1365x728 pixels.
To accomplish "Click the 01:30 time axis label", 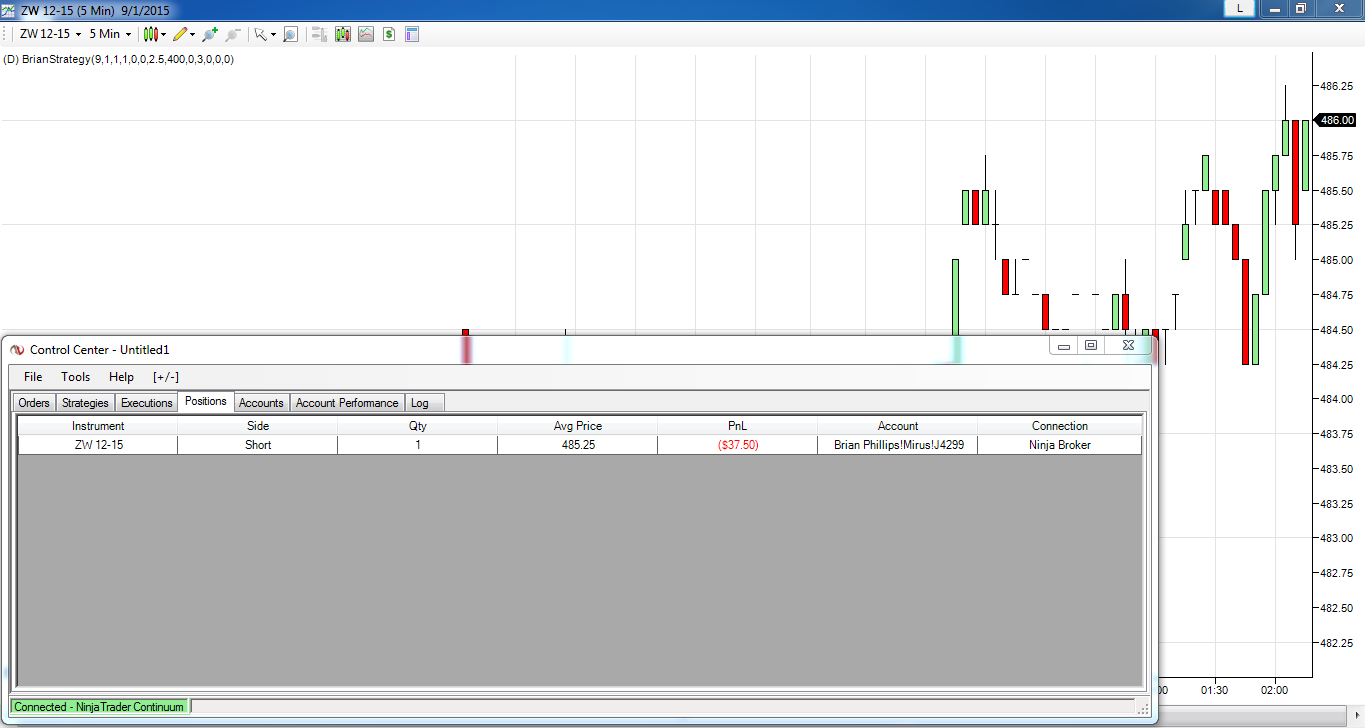I will (x=1215, y=690).
